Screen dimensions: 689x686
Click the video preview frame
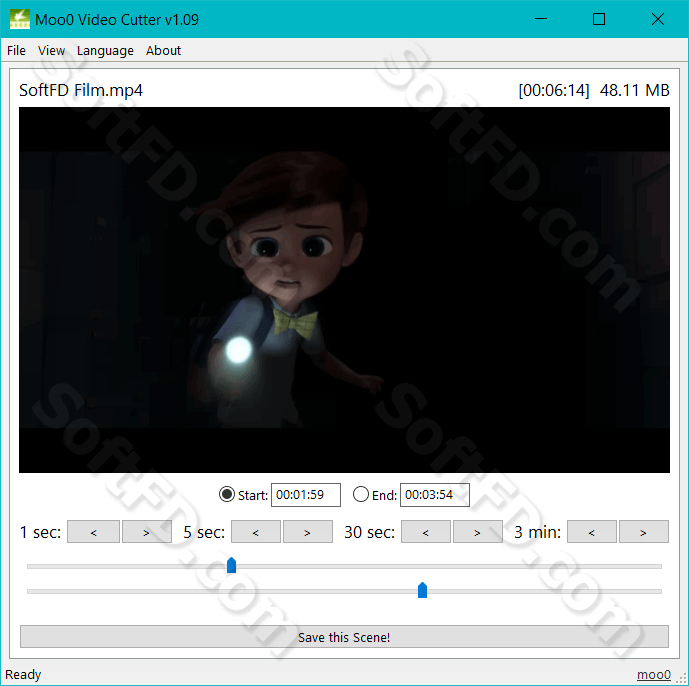click(344, 290)
